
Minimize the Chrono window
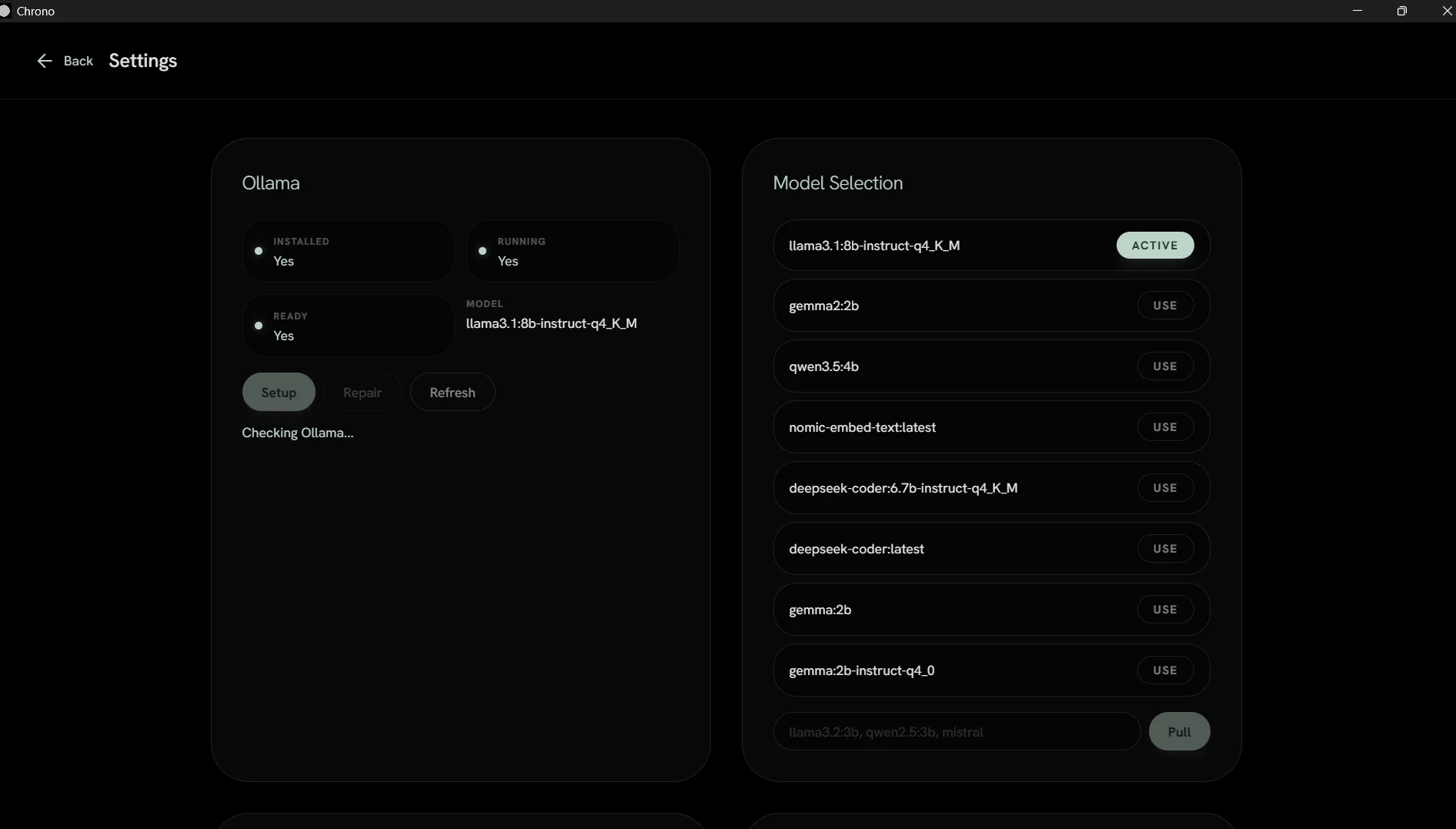pos(1357,11)
